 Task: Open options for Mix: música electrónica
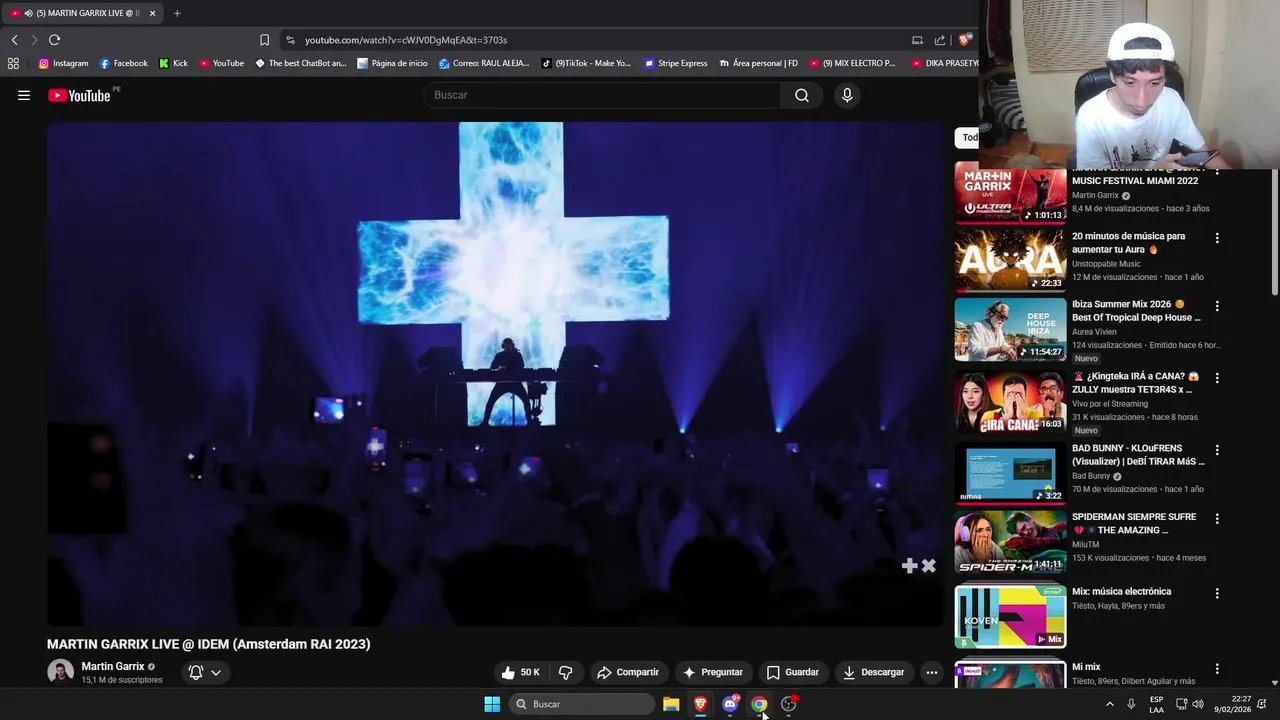coord(1217,593)
